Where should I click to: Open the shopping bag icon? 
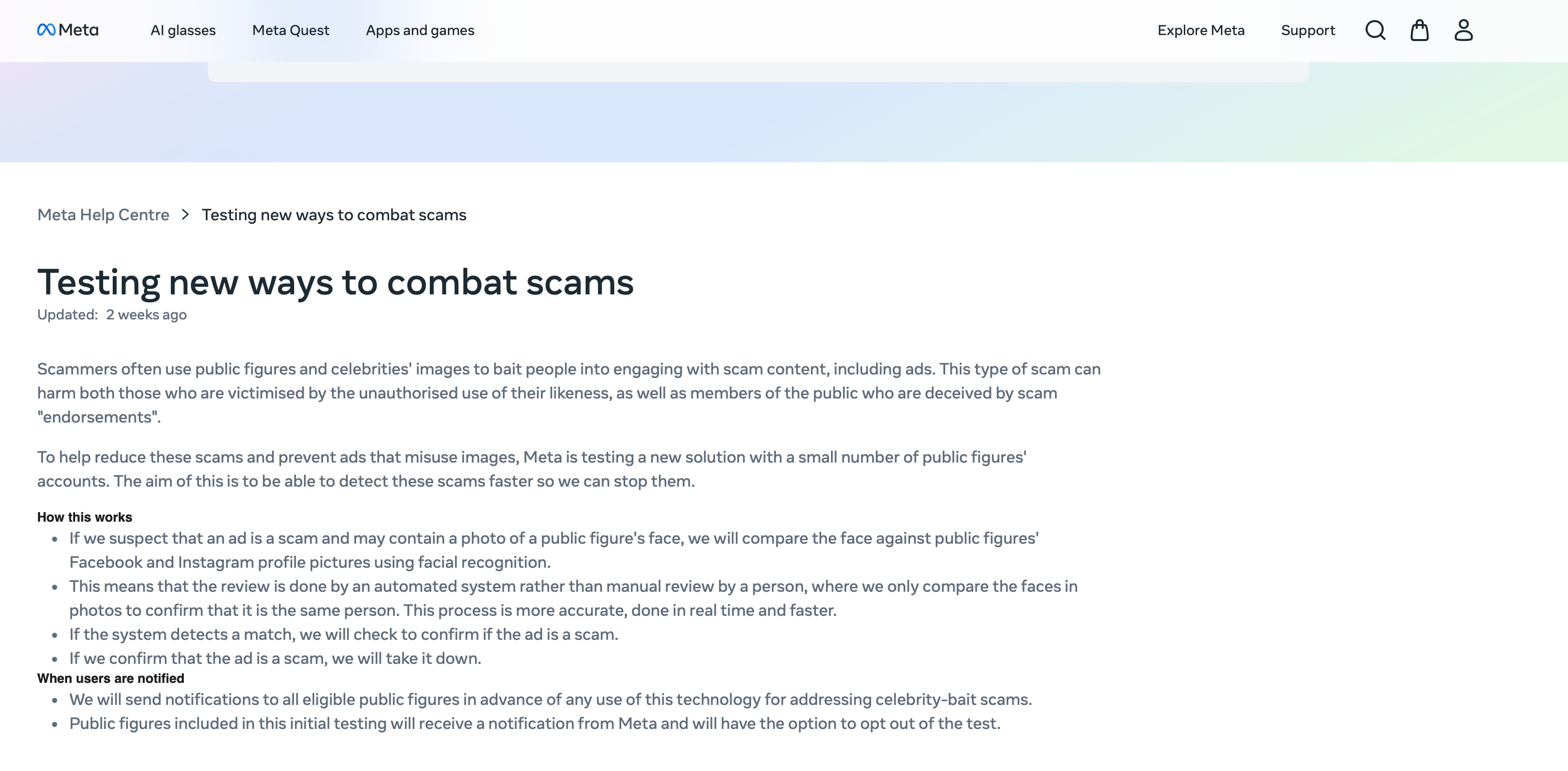click(1420, 30)
